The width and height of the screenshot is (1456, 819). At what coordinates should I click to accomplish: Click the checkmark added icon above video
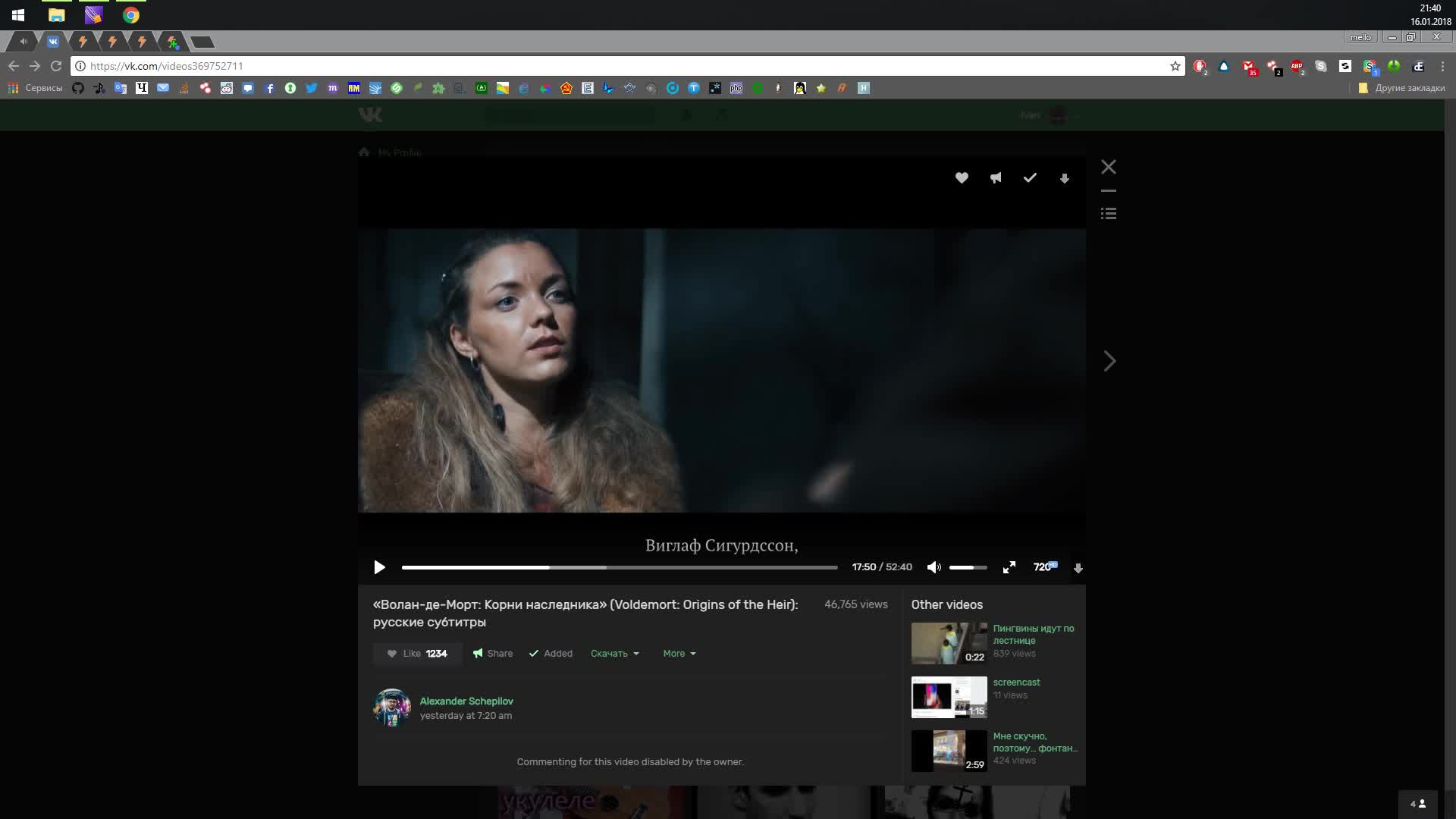click(1030, 177)
